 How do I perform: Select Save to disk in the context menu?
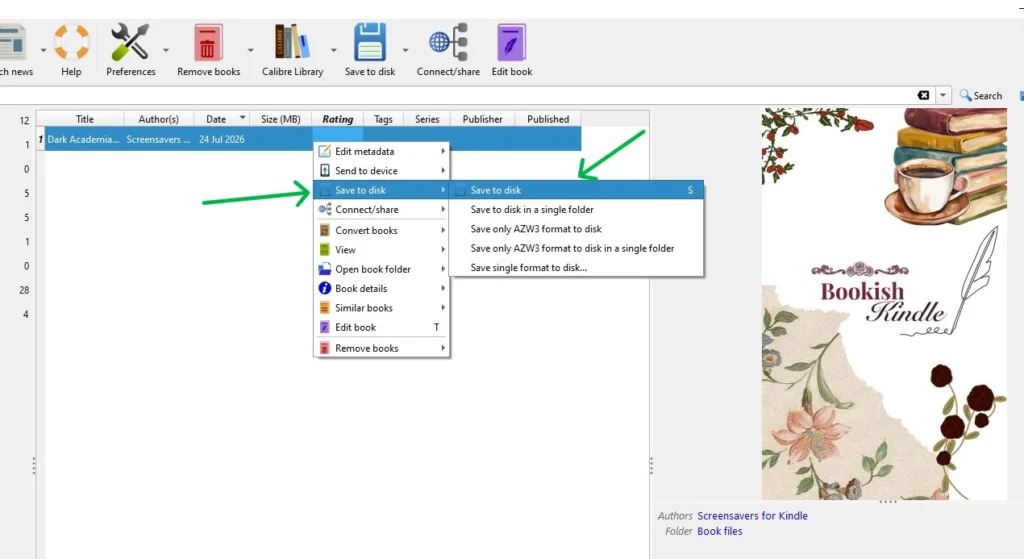tap(382, 190)
